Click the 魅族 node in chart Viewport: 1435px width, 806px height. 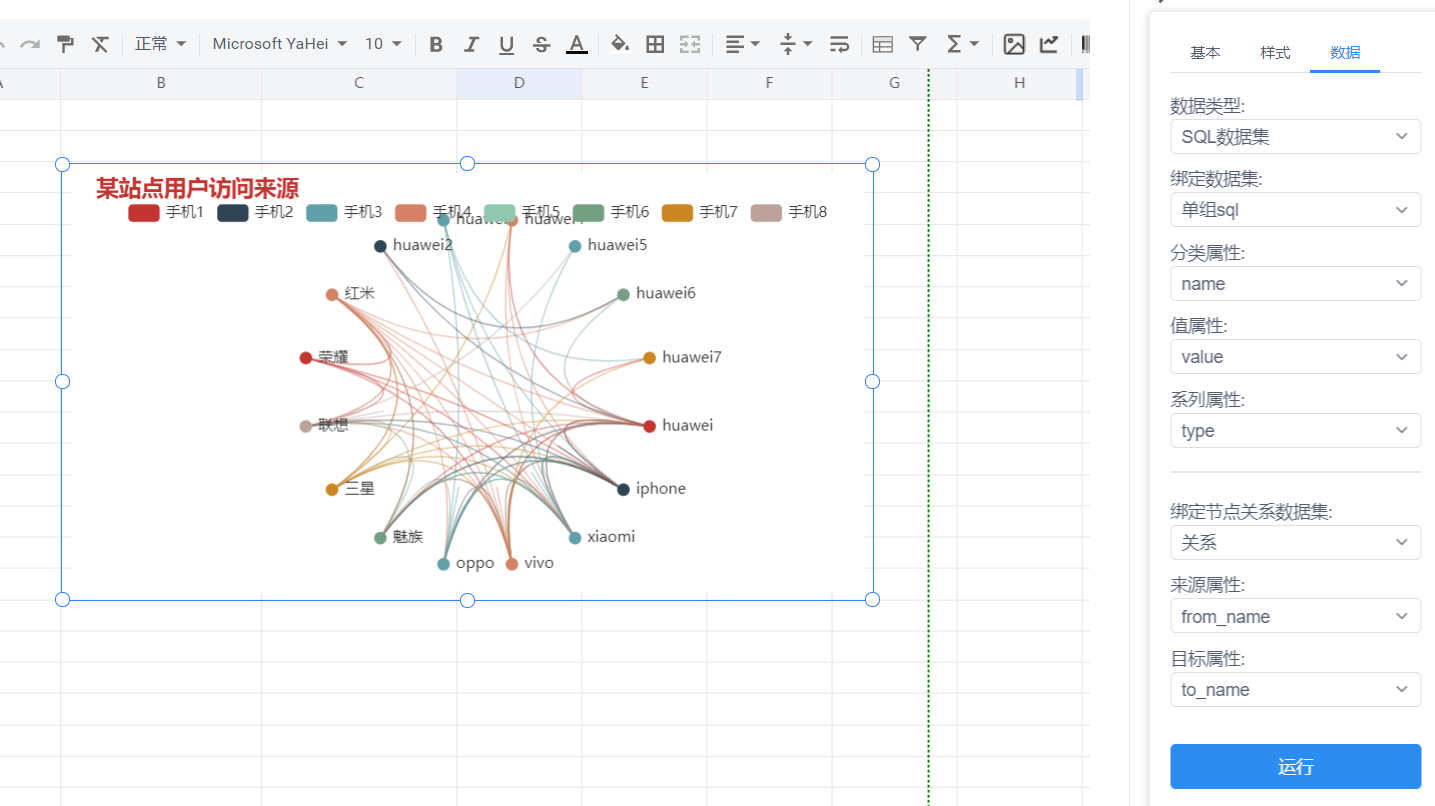(x=380, y=538)
